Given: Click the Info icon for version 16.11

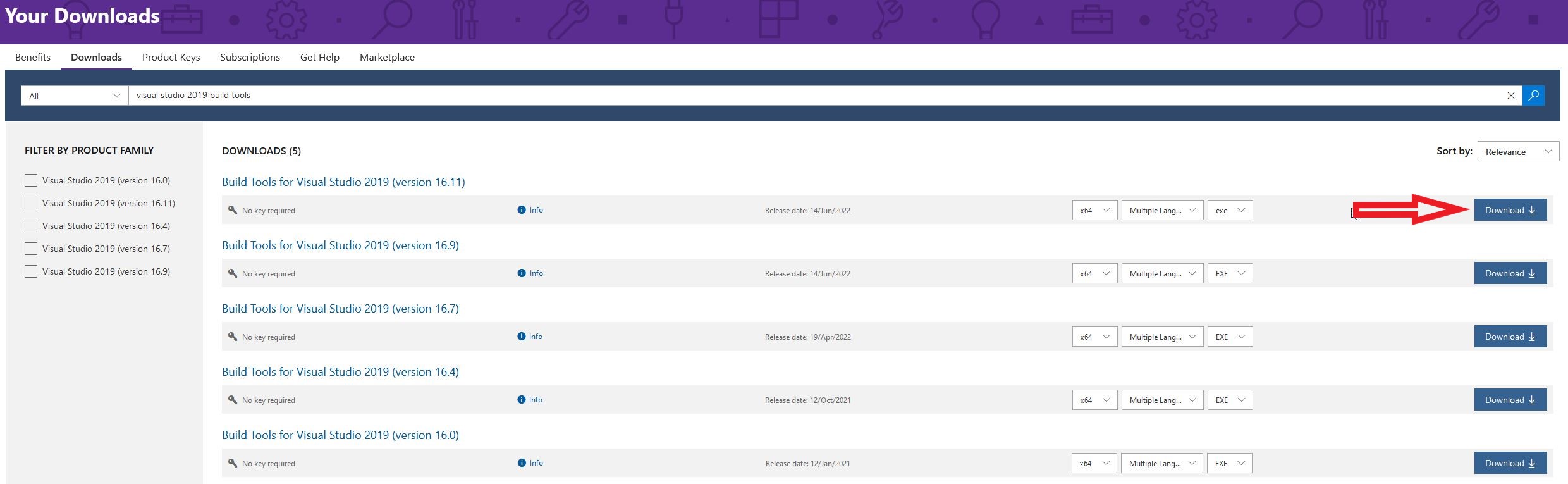Looking at the screenshot, I should [522, 210].
